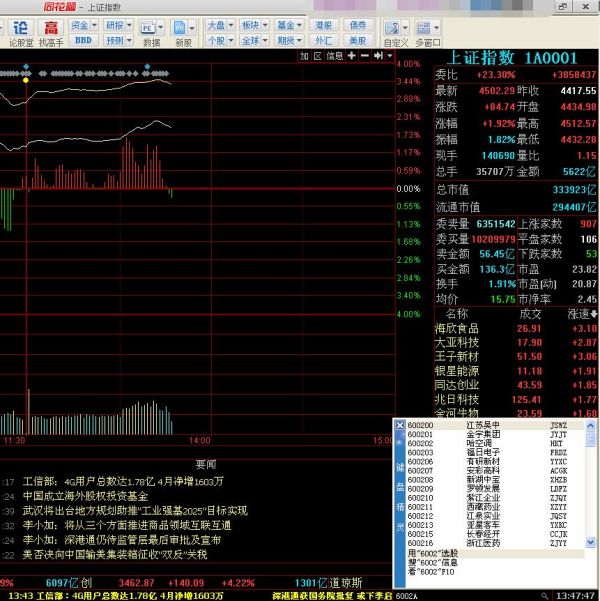
Task: Close the keyboard wizard popup
Action: 399,425
